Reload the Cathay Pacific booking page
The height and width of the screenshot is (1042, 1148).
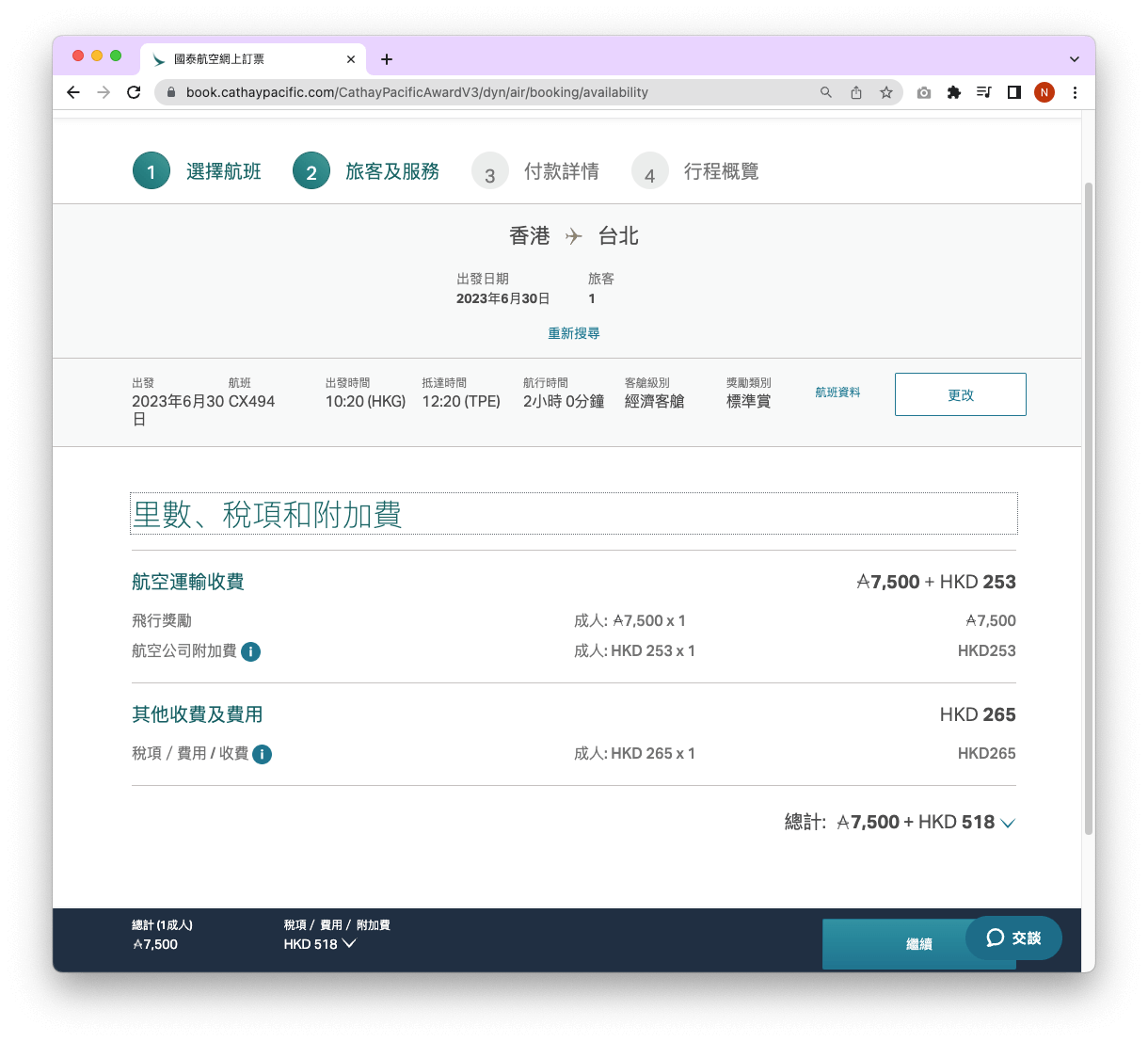pos(134,92)
